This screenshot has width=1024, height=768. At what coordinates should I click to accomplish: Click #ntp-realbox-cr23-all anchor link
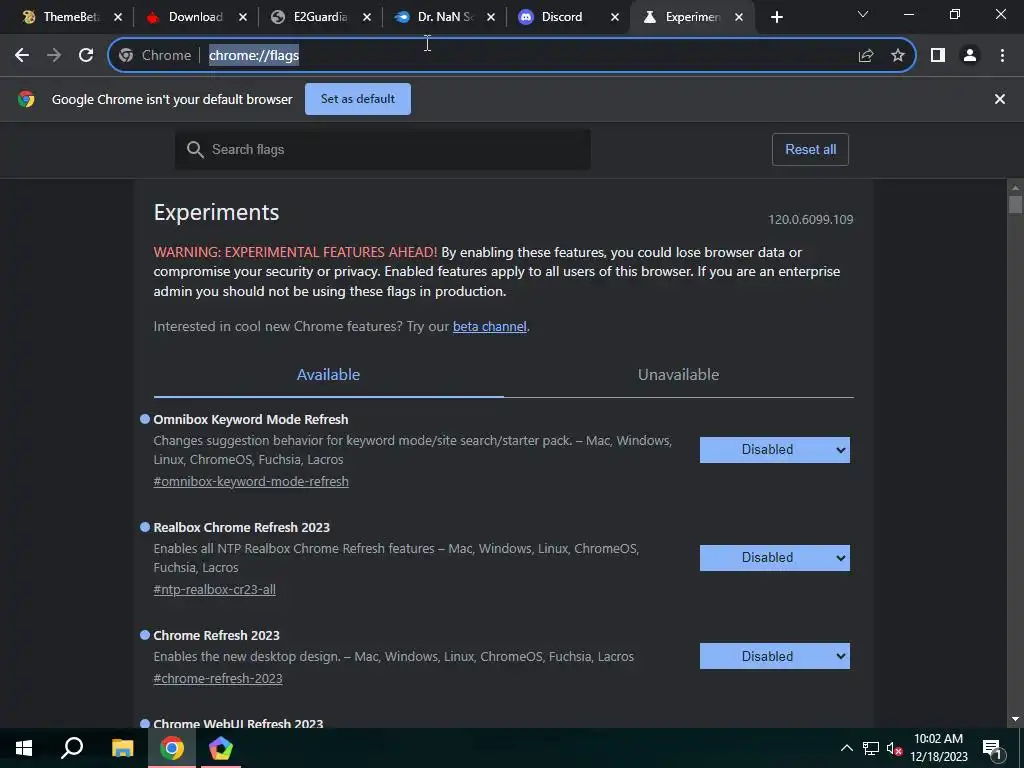(x=214, y=589)
